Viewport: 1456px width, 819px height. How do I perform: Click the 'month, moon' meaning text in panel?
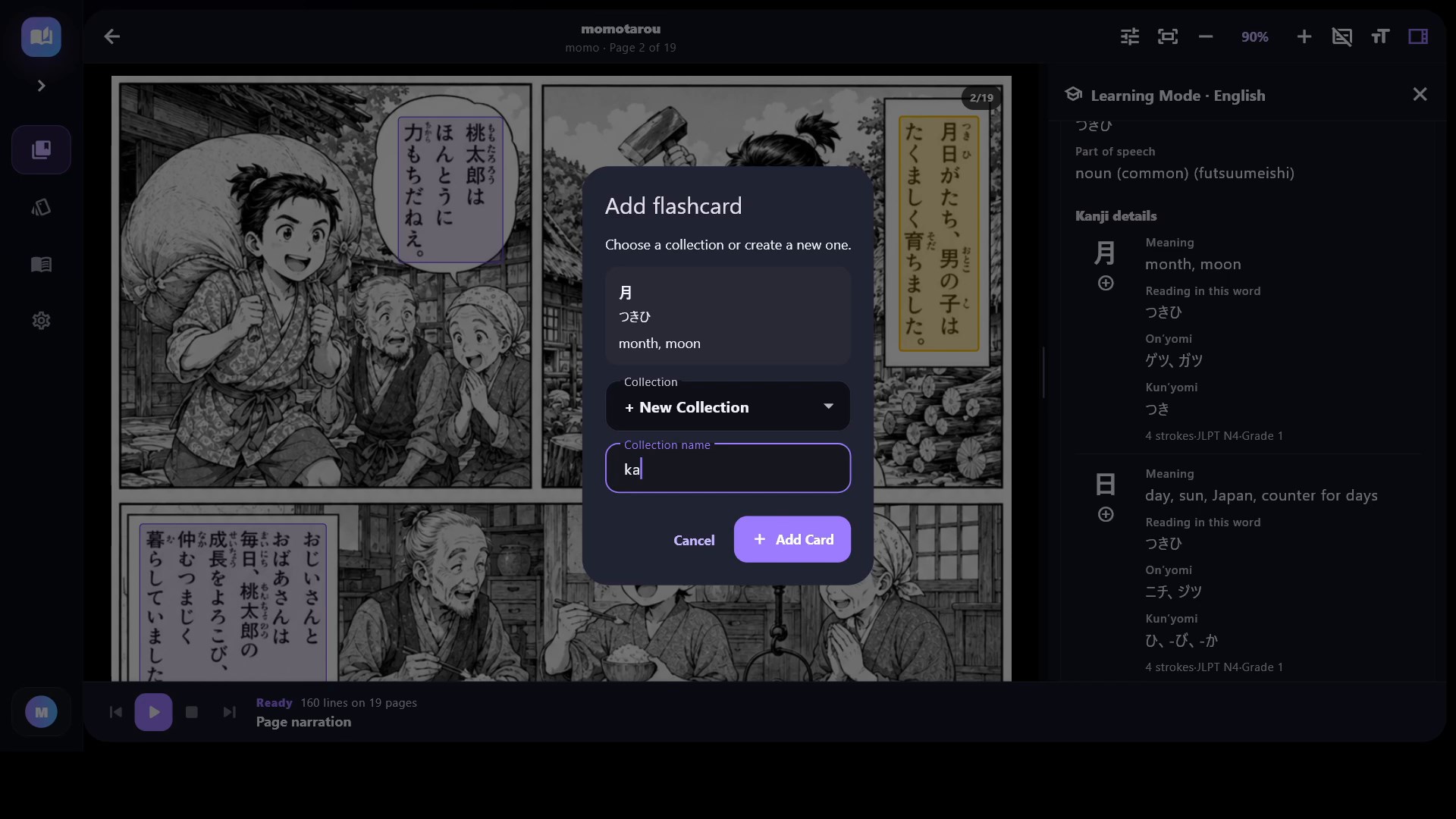click(1193, 264)
